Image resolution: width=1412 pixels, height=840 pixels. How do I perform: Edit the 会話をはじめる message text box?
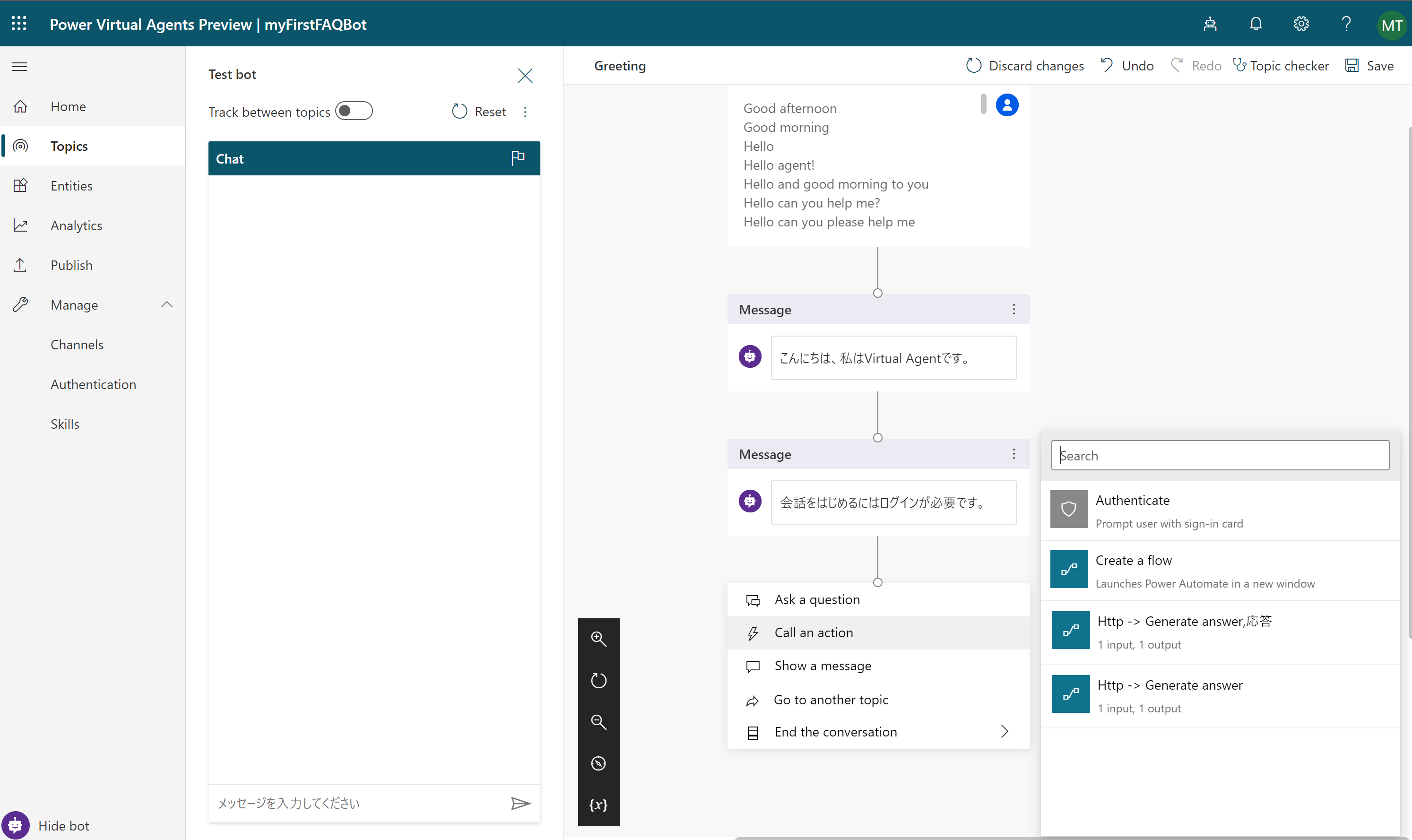tap(893, 502)
